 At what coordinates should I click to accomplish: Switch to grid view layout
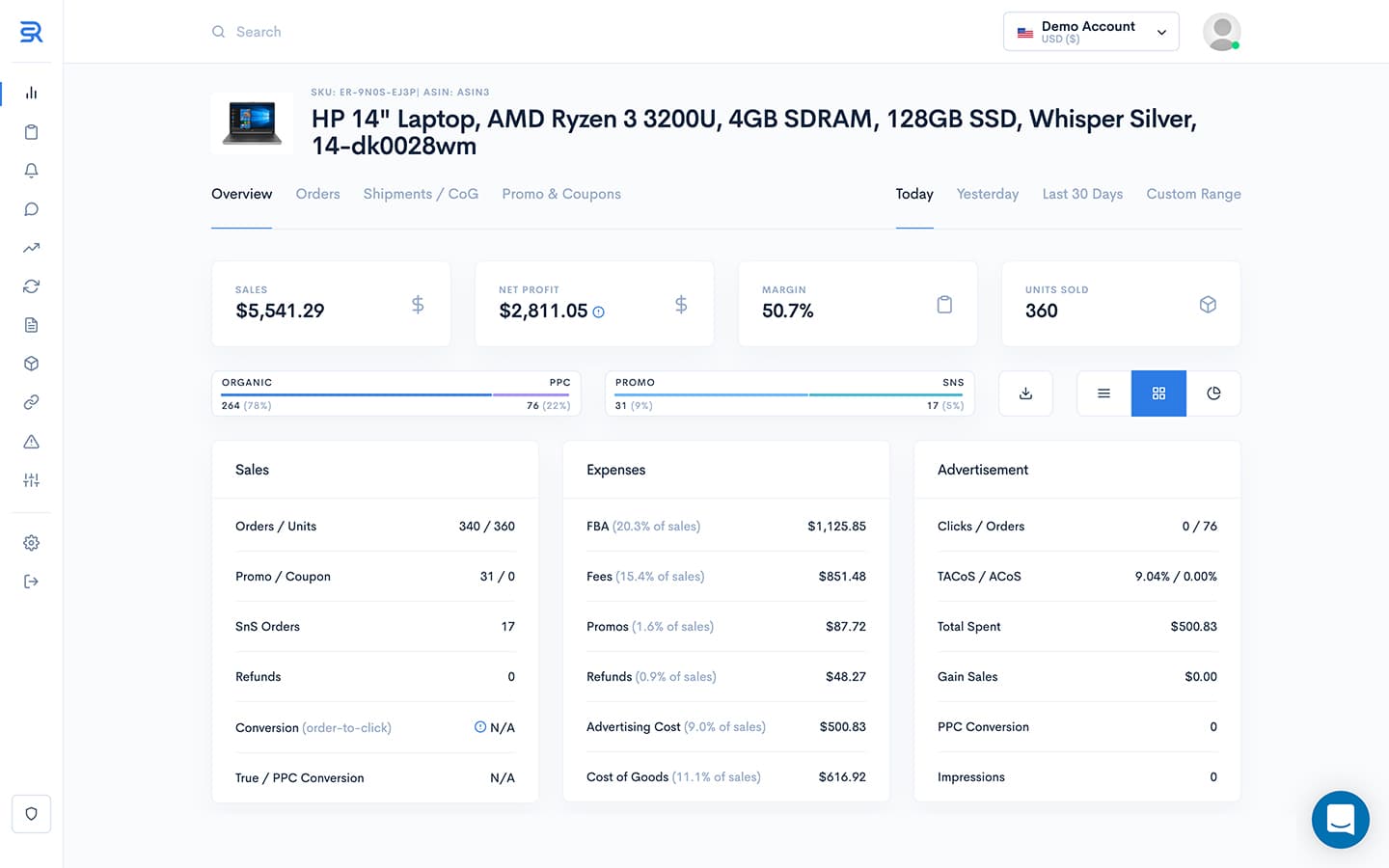(x=1158, y=393)
